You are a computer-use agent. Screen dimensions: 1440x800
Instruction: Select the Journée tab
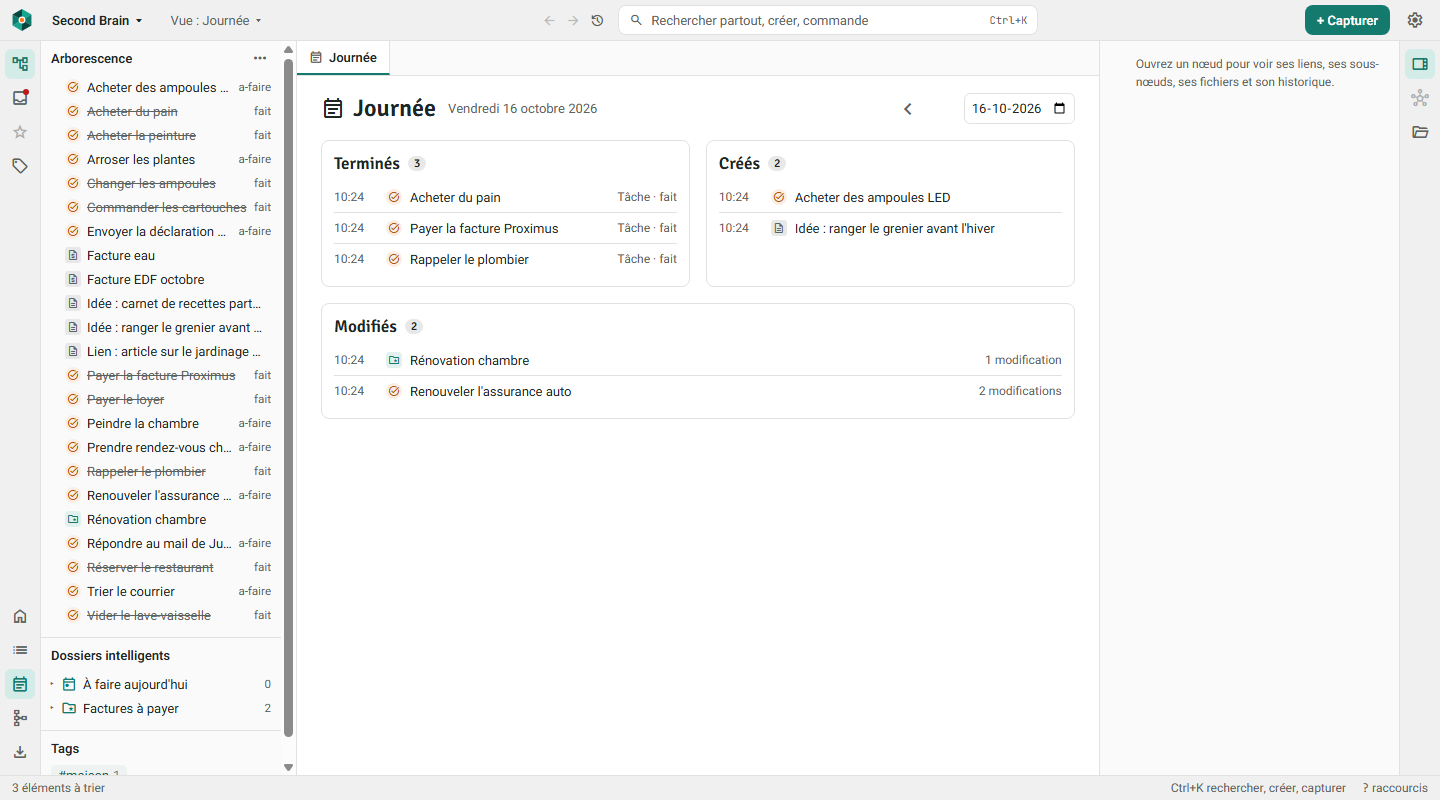pos(343,58)
